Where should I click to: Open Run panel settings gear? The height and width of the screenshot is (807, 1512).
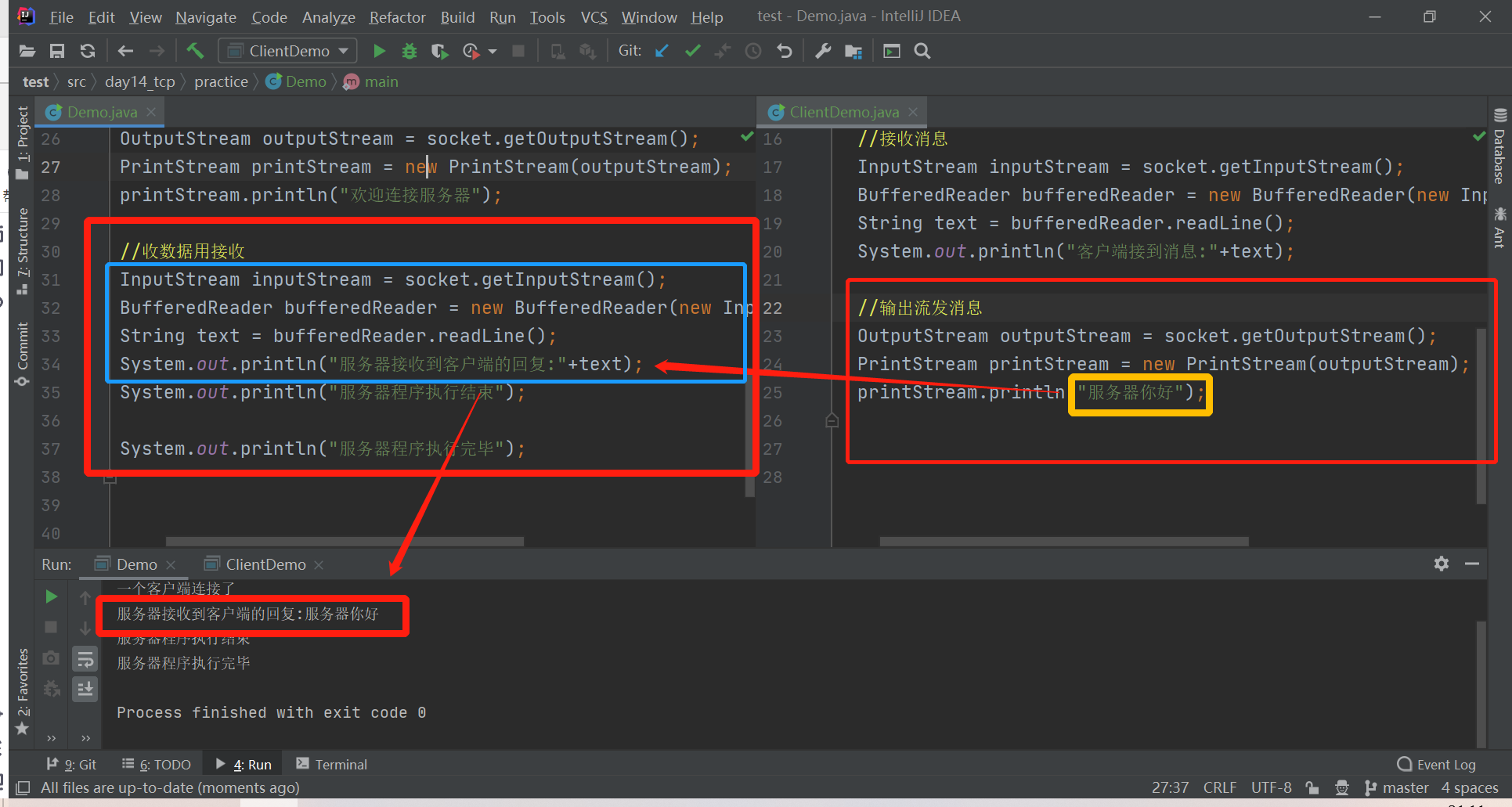1442,564
